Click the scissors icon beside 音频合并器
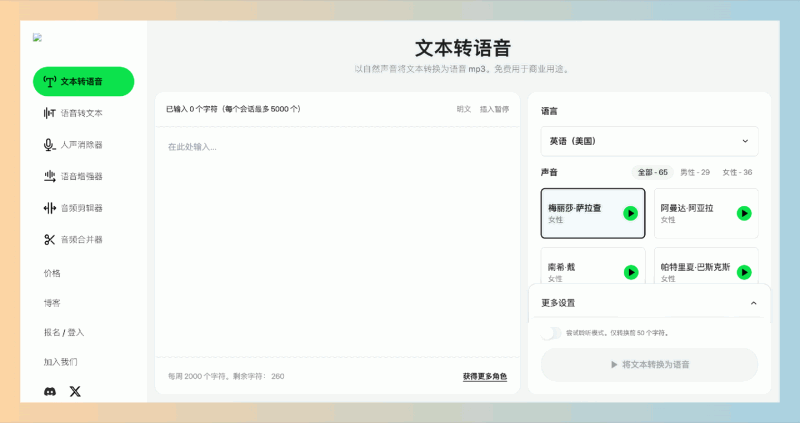800x423 pixels. point(49,240)
